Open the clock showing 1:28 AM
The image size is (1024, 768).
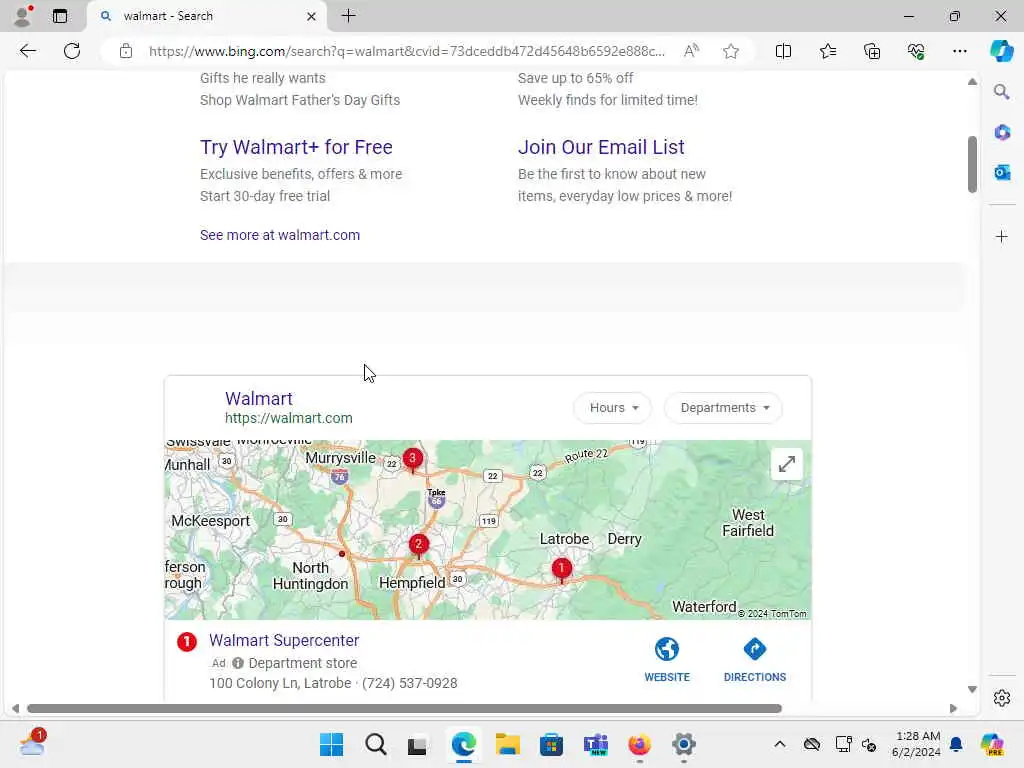click(x=916, y=744)
